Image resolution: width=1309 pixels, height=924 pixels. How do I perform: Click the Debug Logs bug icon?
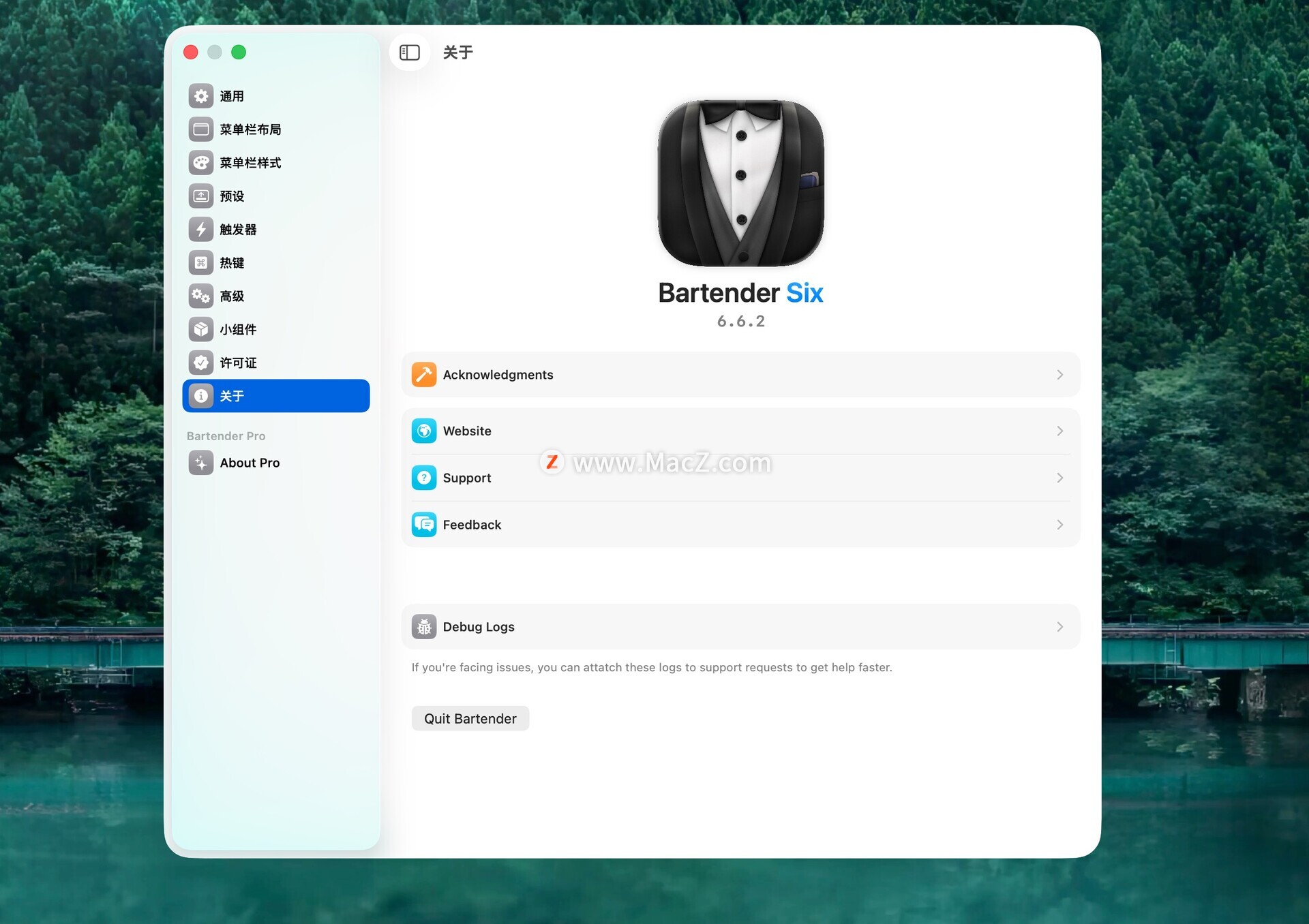[424, 627]
